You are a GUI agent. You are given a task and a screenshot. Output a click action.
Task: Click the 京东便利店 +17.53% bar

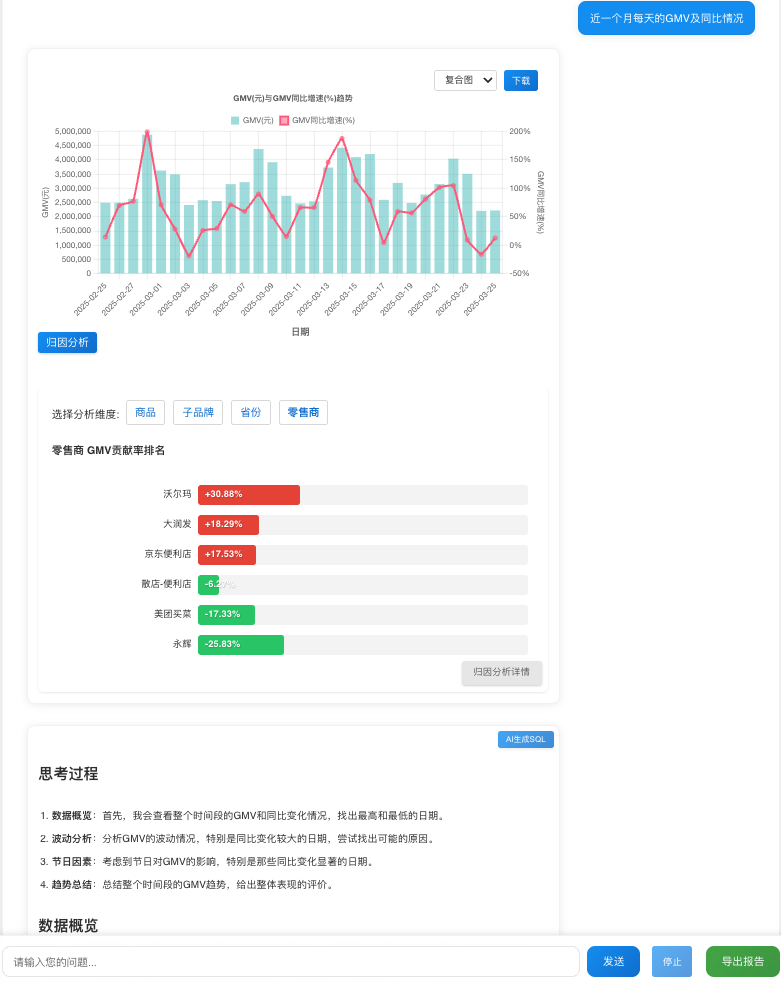[227, 555]
